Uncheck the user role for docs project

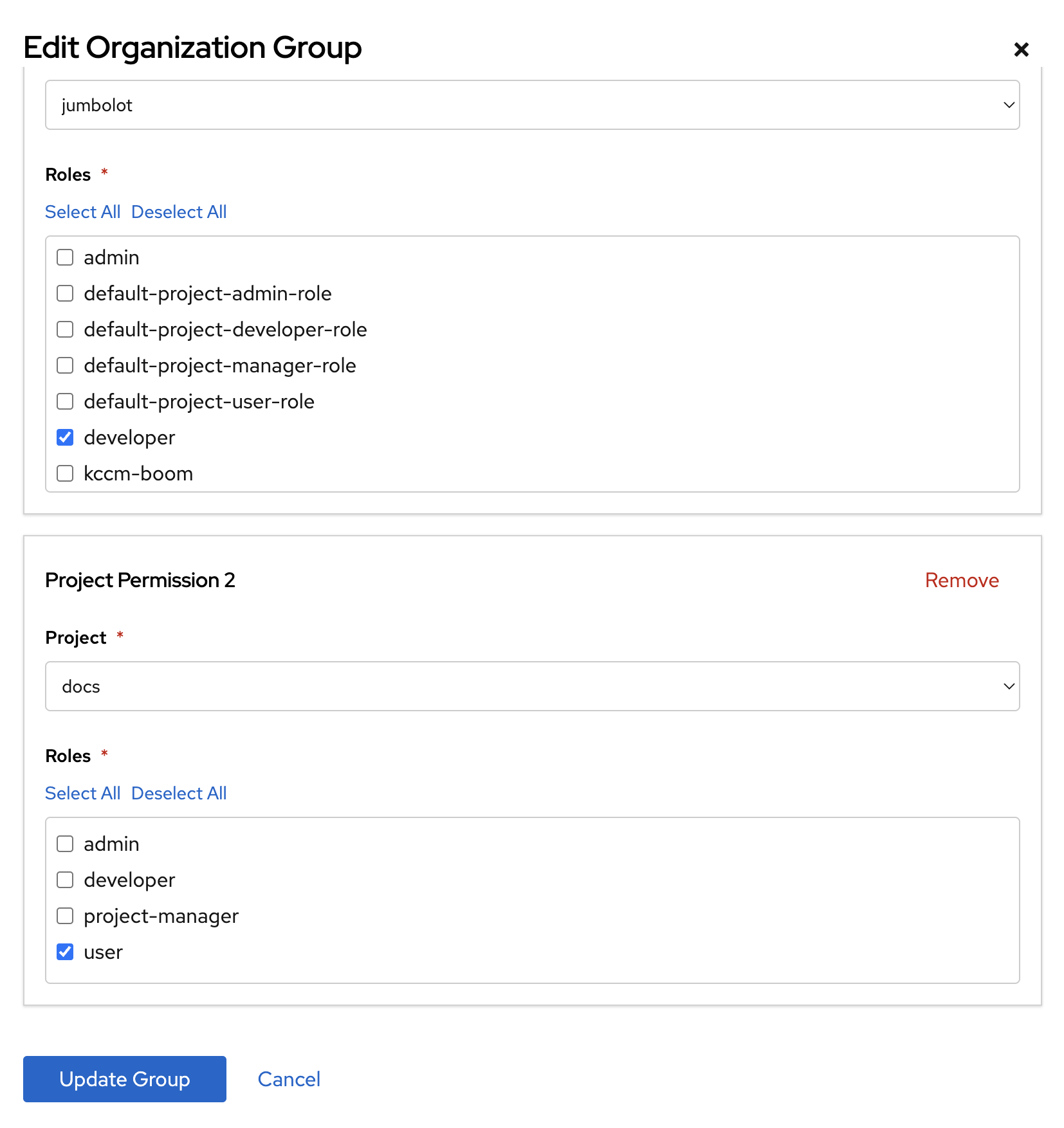pos(65,952)
